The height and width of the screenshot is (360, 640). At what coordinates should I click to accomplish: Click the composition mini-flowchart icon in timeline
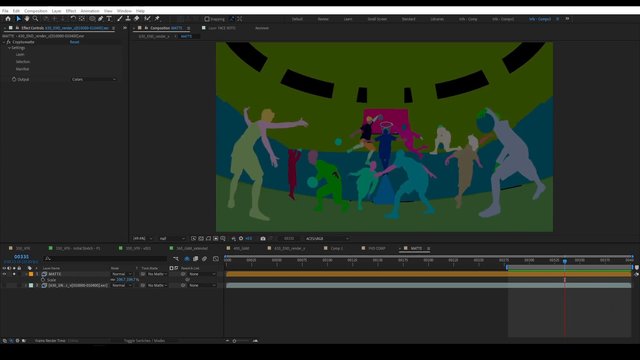point(176,258)
